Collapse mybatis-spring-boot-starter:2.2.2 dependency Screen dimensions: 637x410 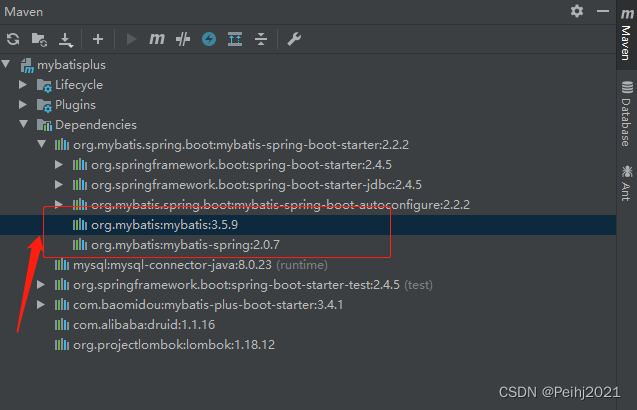(x=41, y=144)
